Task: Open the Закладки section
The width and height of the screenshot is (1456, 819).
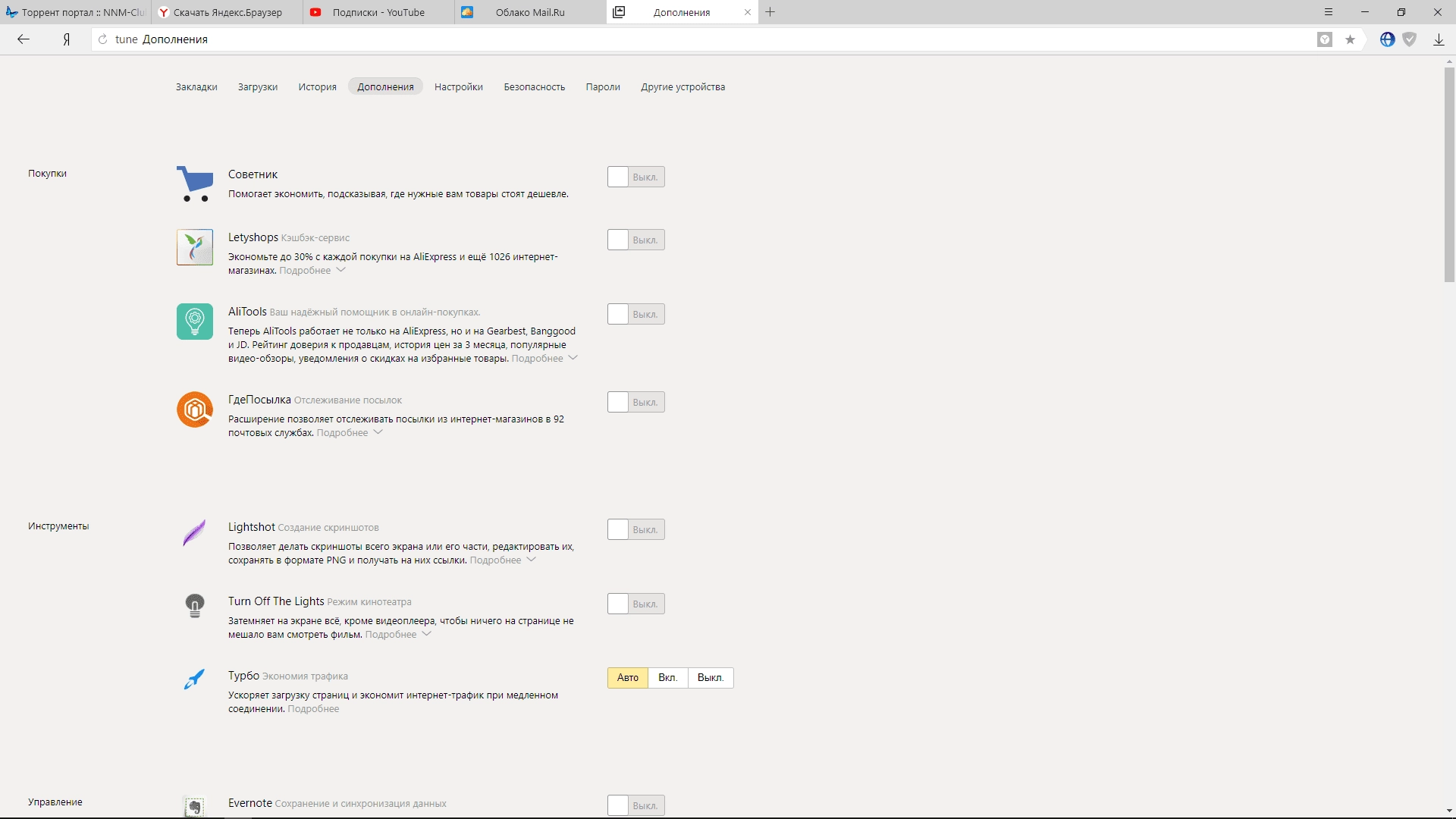Action: (196, 87)
